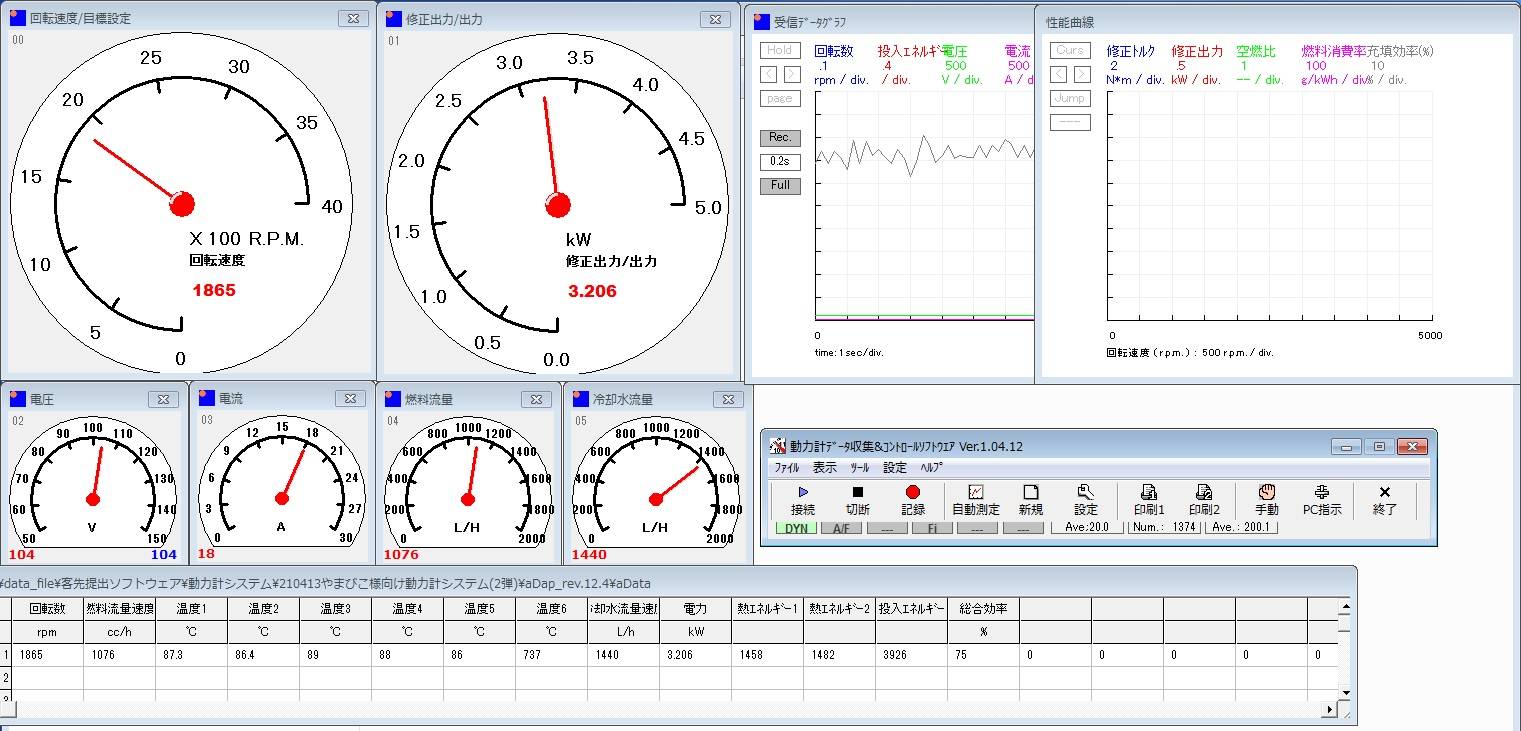Click data table horizontal scrollbar right arrow

click(1330, 709)
